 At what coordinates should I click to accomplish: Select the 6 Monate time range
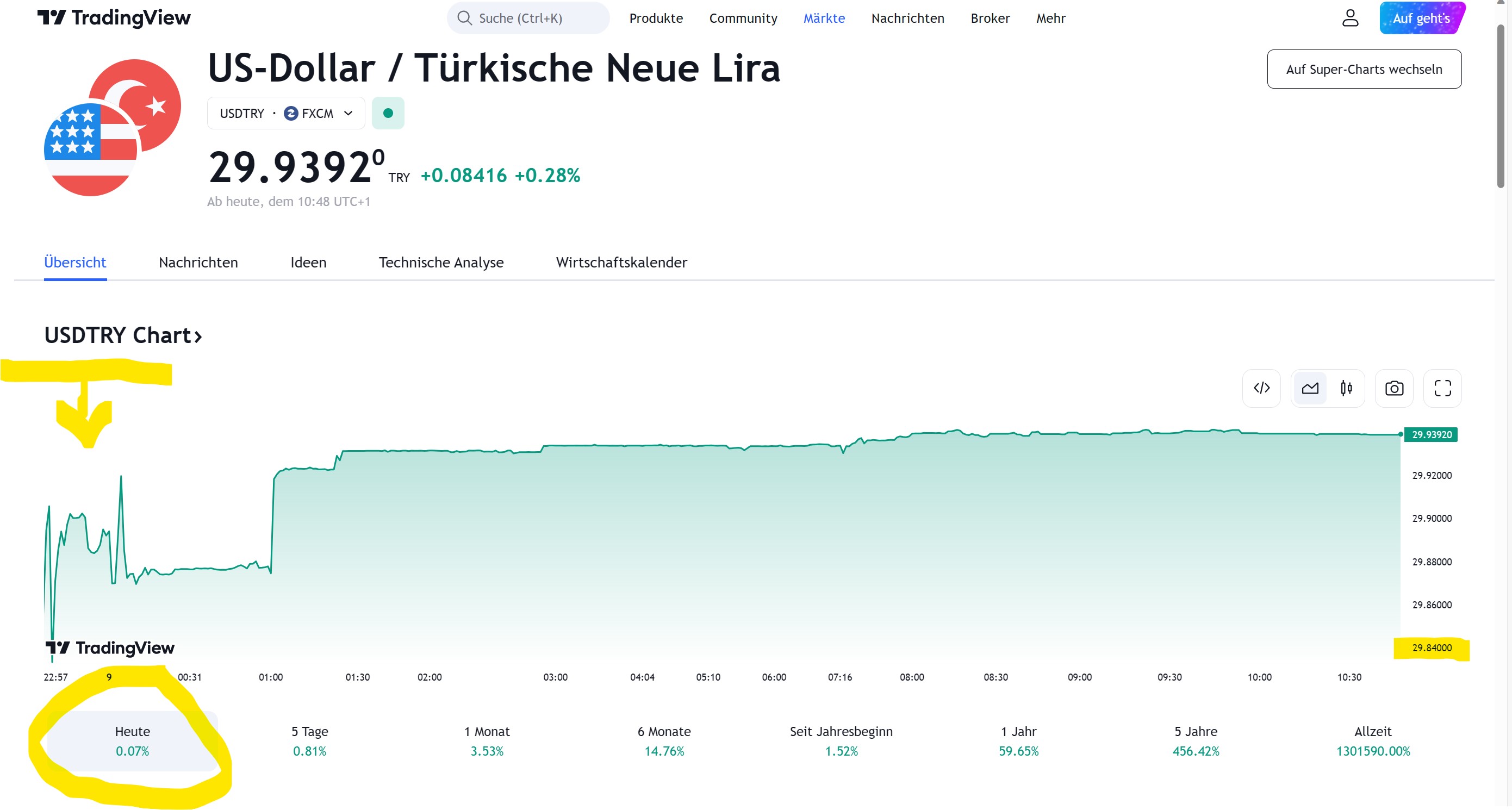tap(664, 741)
